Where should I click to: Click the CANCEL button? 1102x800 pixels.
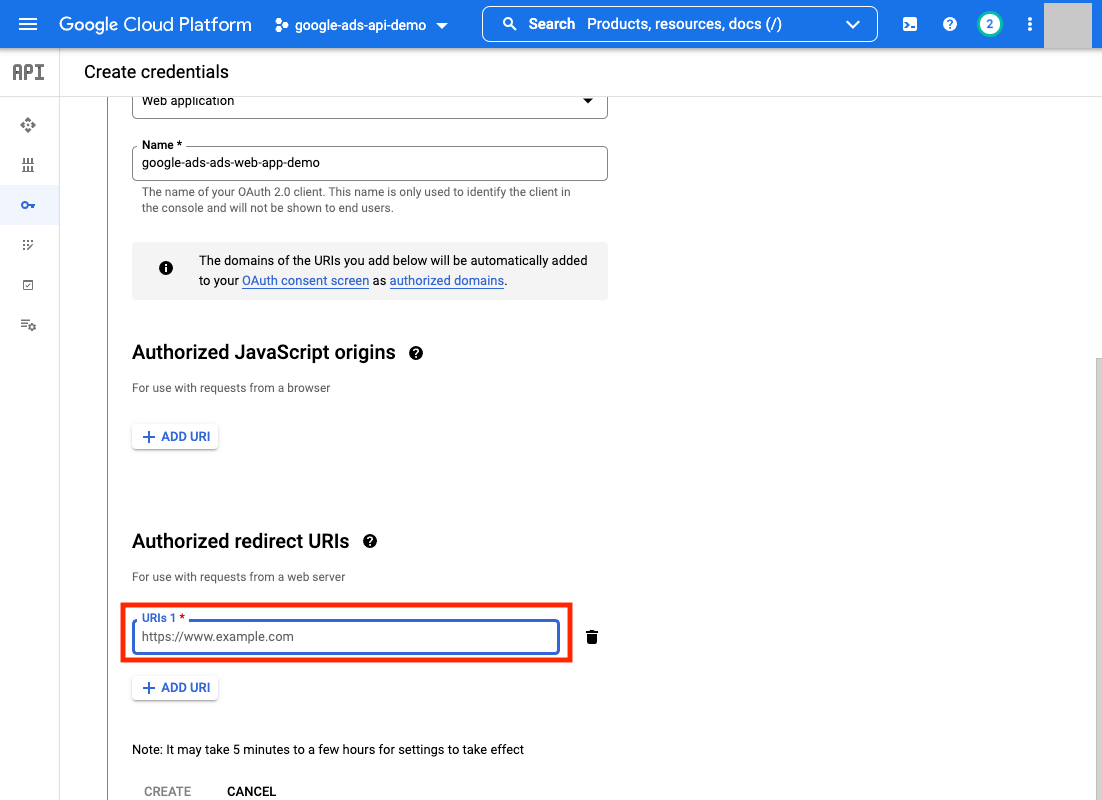click(x=252, y=791)
